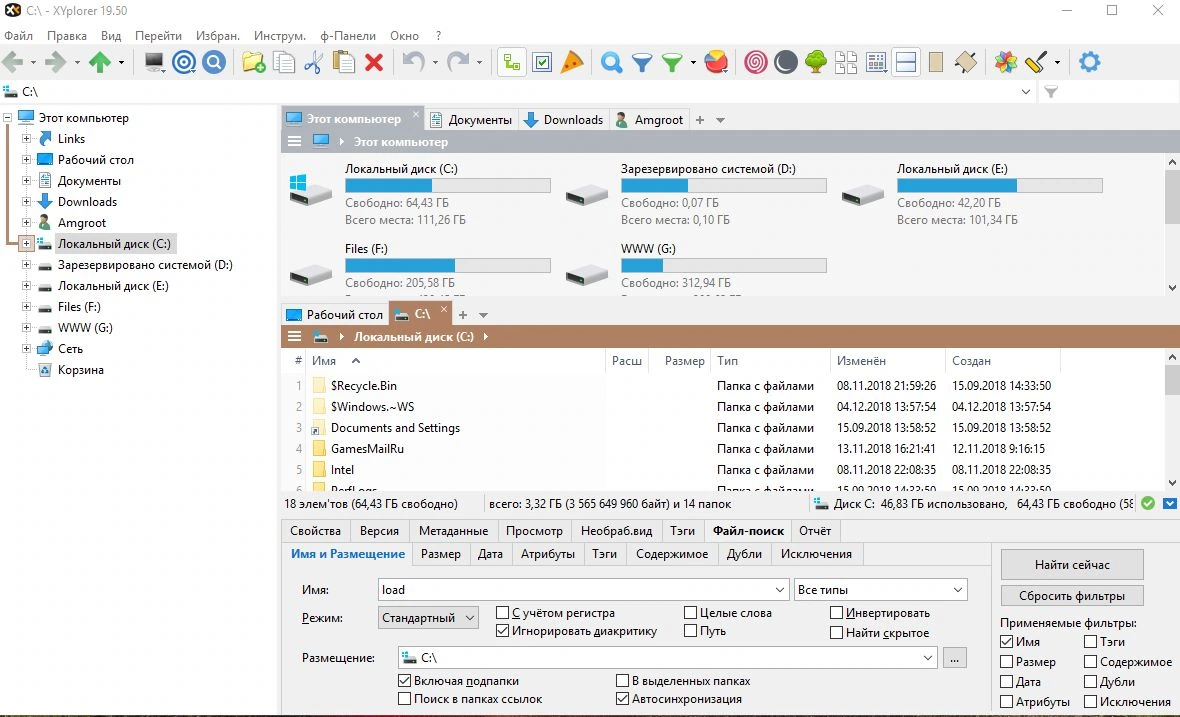Toggle the checkbox selection mode icon
This screenshot has height=717, width=1180.
click(x=542, y=62)
